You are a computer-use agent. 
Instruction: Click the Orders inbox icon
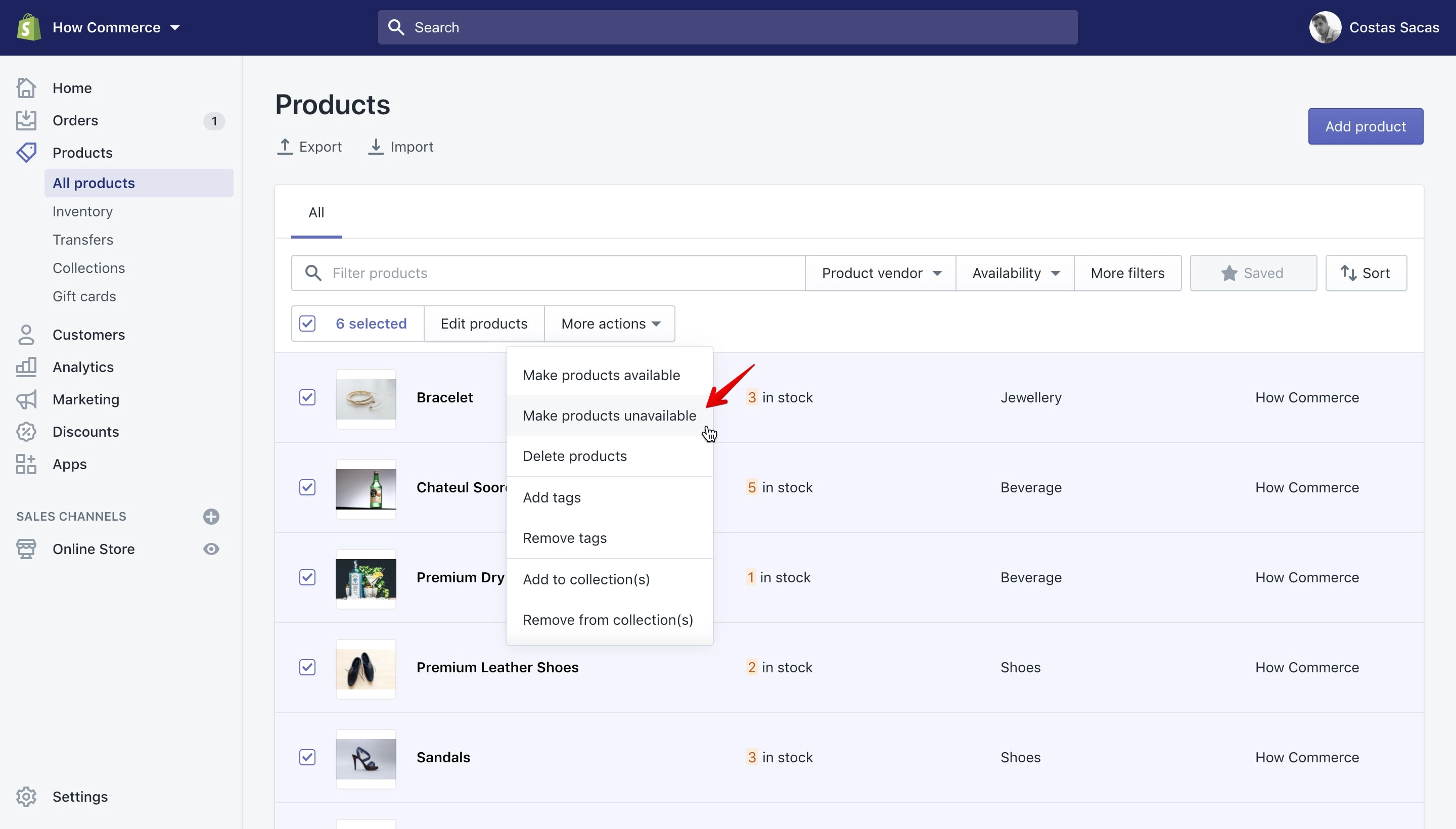point(26,120)
